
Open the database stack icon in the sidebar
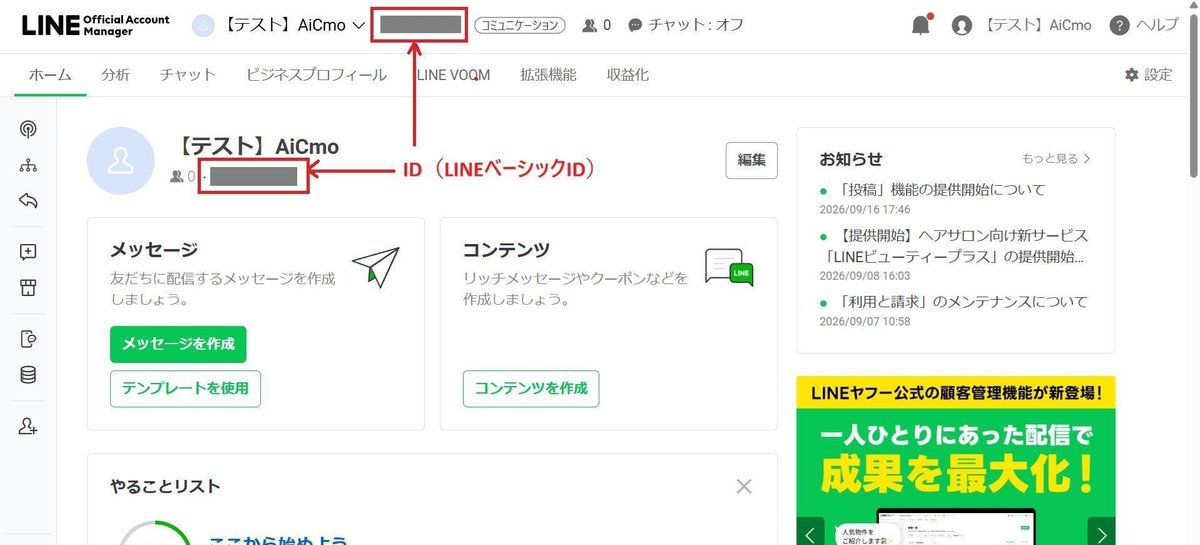click(28, 375)
